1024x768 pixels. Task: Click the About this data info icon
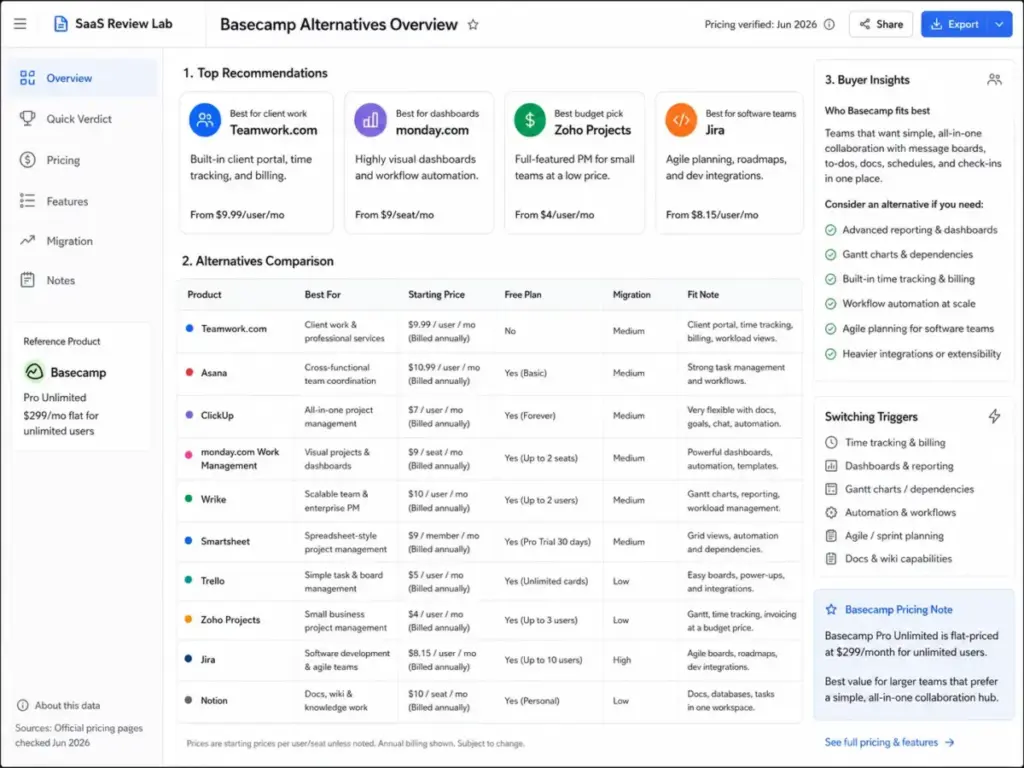22,705
